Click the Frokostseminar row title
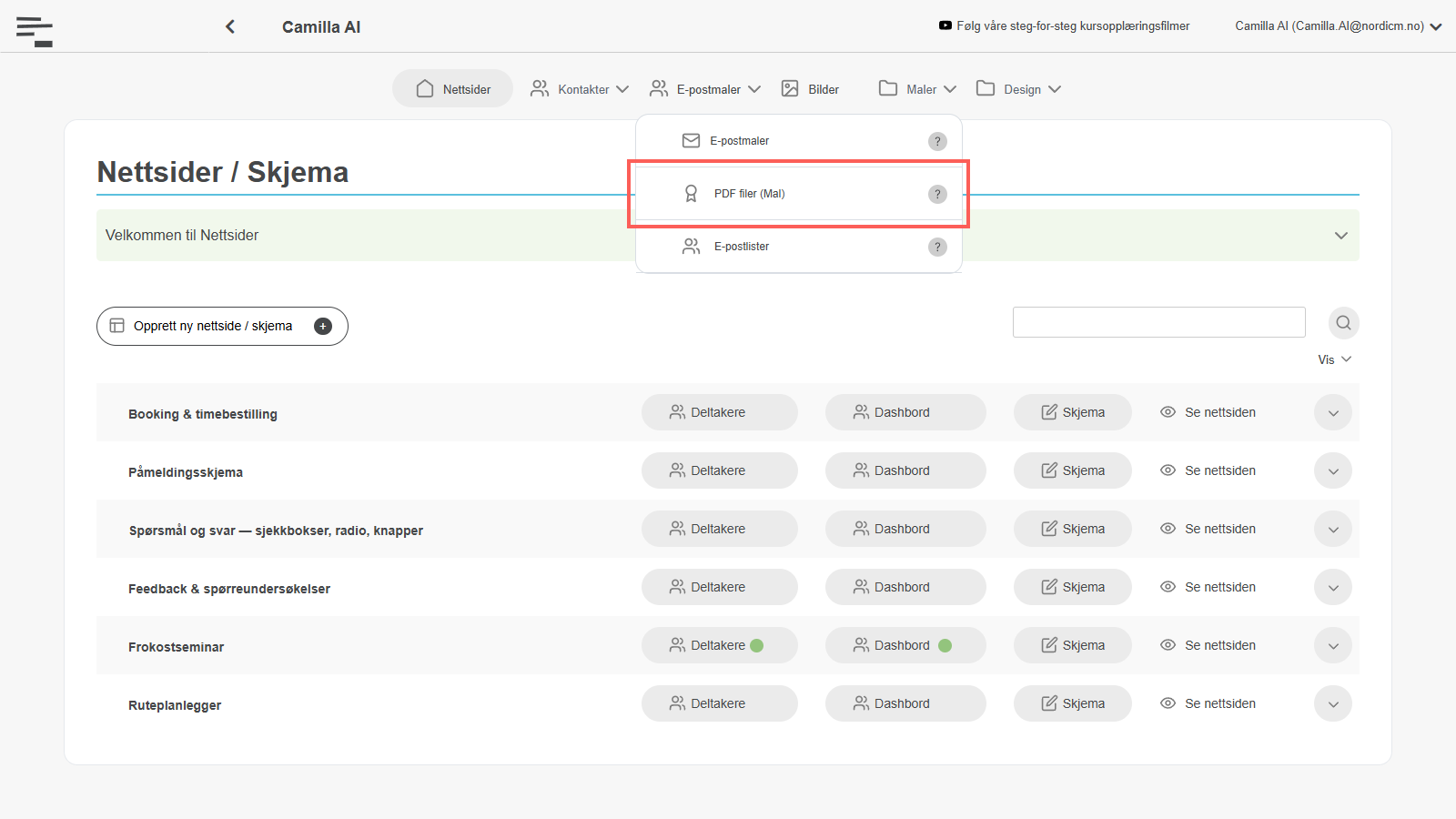Viewport: 1456px width, 819px height. coord(176,647)
